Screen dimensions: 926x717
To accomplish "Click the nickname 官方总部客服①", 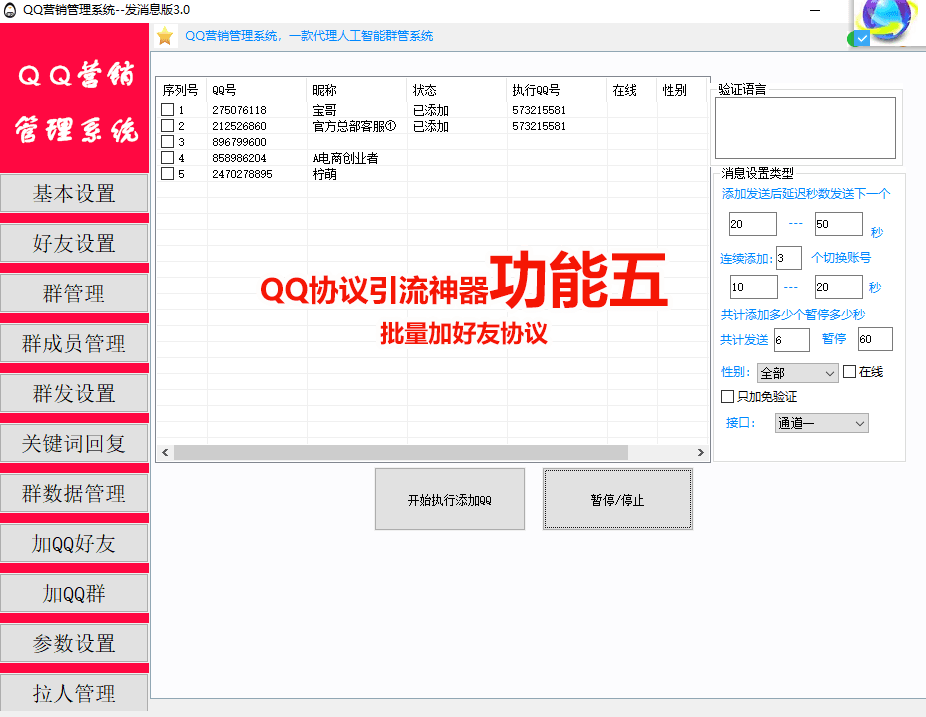I will click(x=354, y=126).
